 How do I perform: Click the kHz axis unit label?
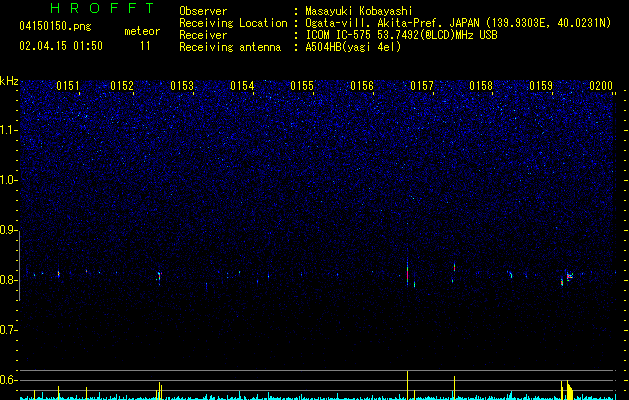(x=9, y=81)
